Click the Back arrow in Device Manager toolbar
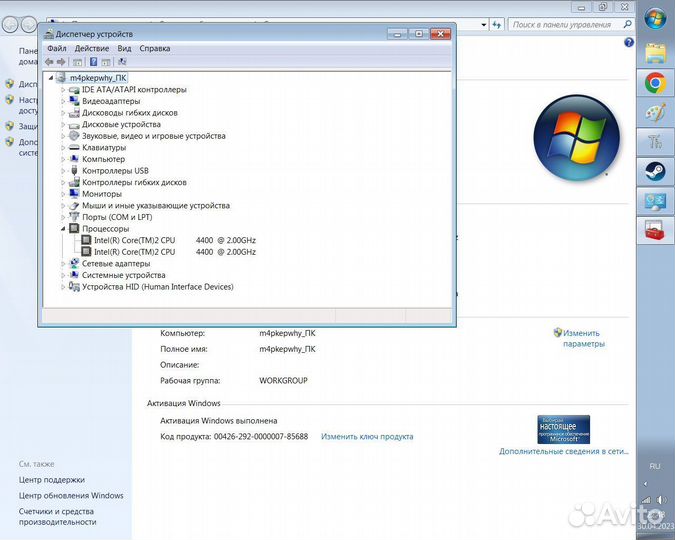 tap(49, 62)
